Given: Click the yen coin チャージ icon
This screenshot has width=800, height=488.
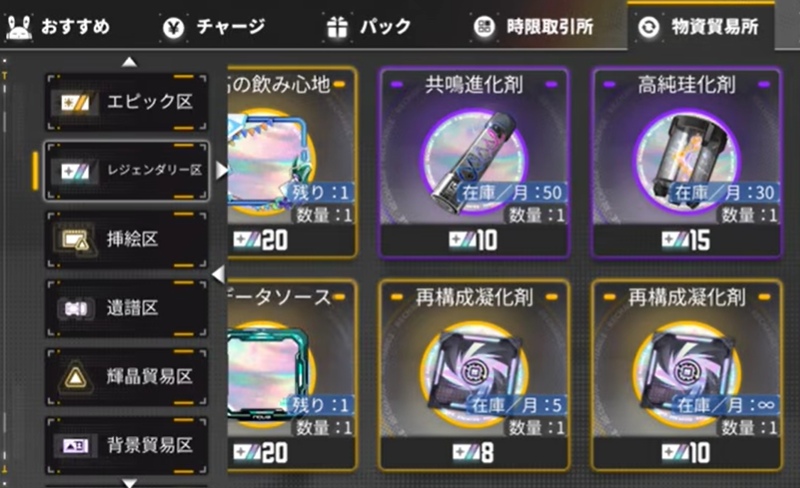Looking at the screenshot, I should 173,28.
